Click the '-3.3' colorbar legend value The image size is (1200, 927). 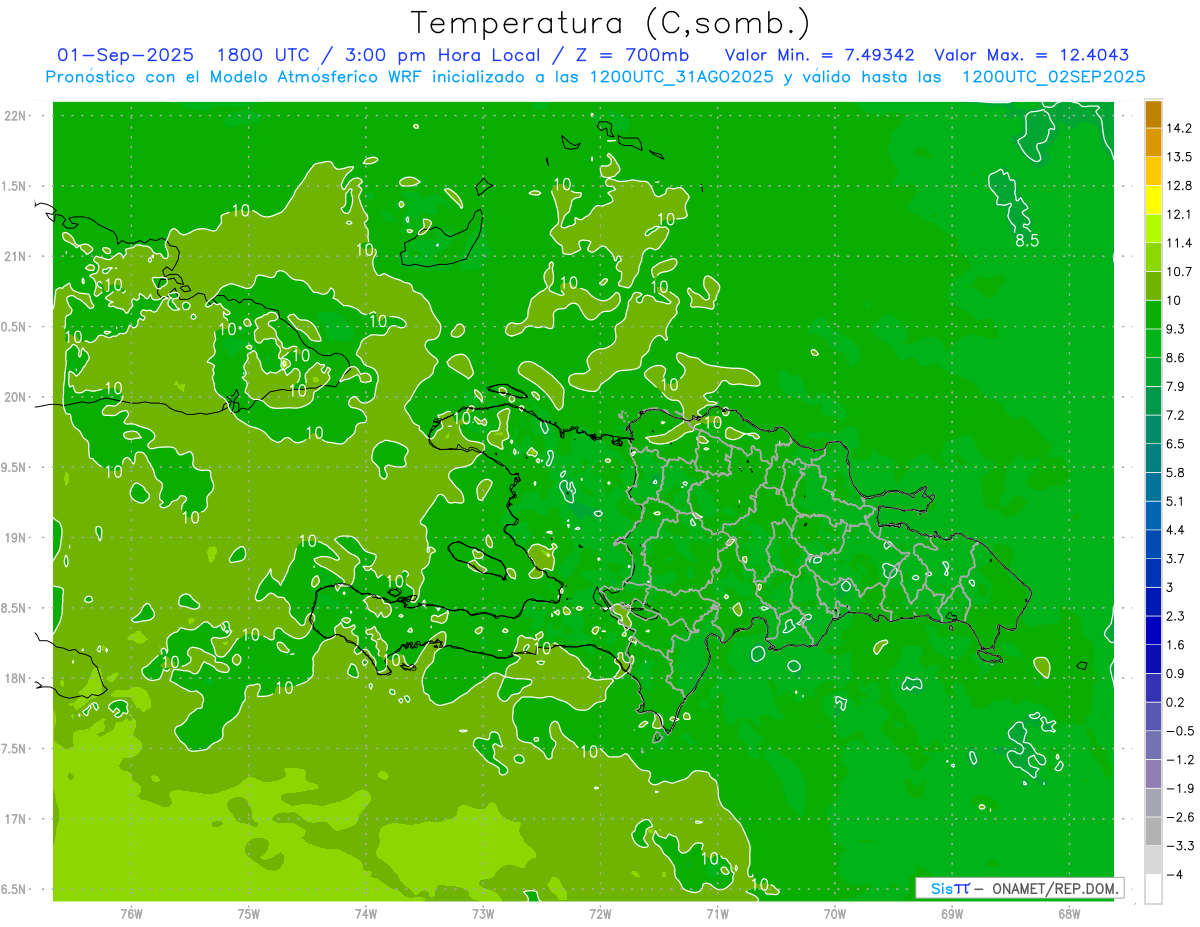[1179, 845]
